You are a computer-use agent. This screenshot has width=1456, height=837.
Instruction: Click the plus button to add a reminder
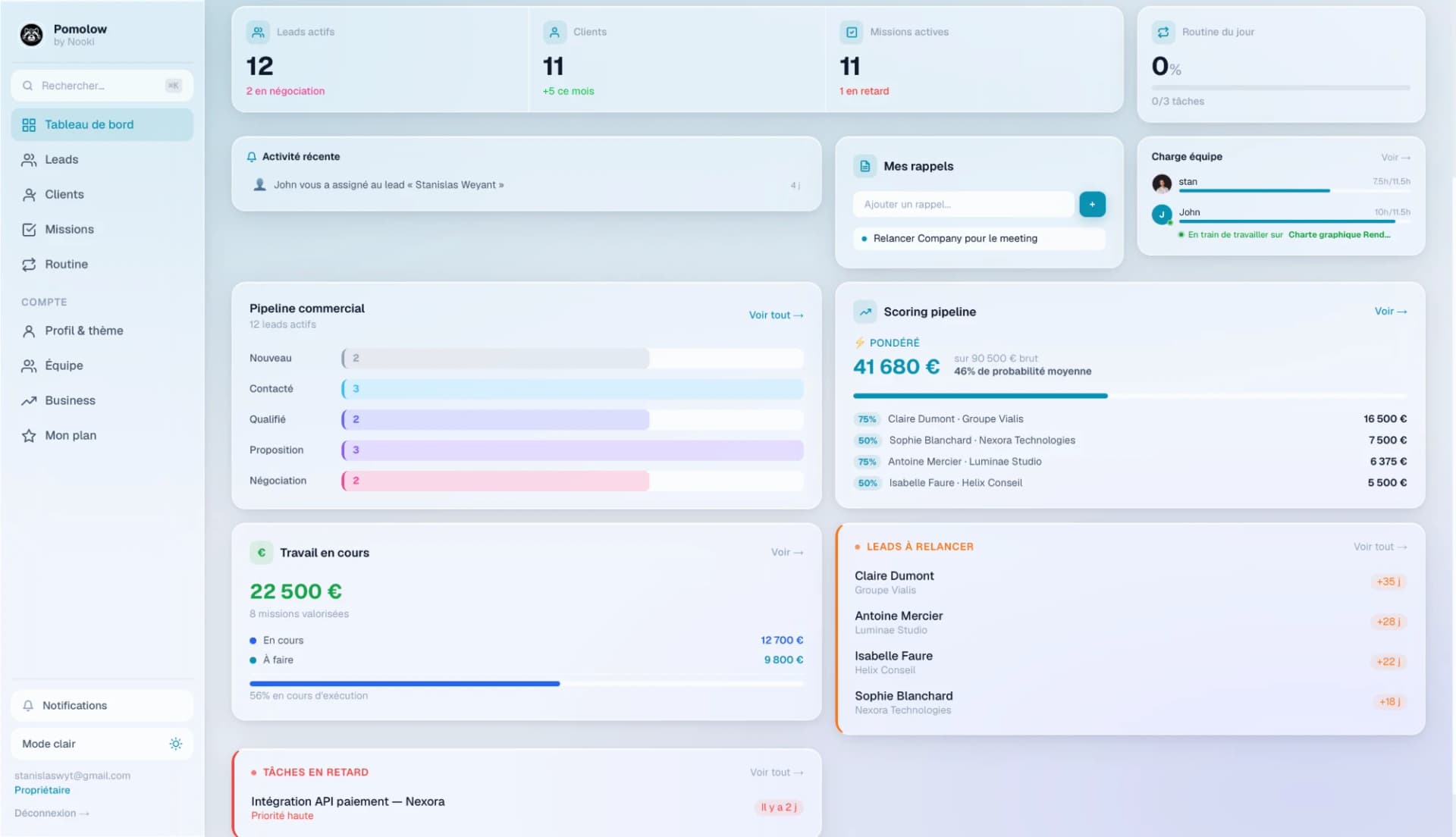tap(1092, 204)
